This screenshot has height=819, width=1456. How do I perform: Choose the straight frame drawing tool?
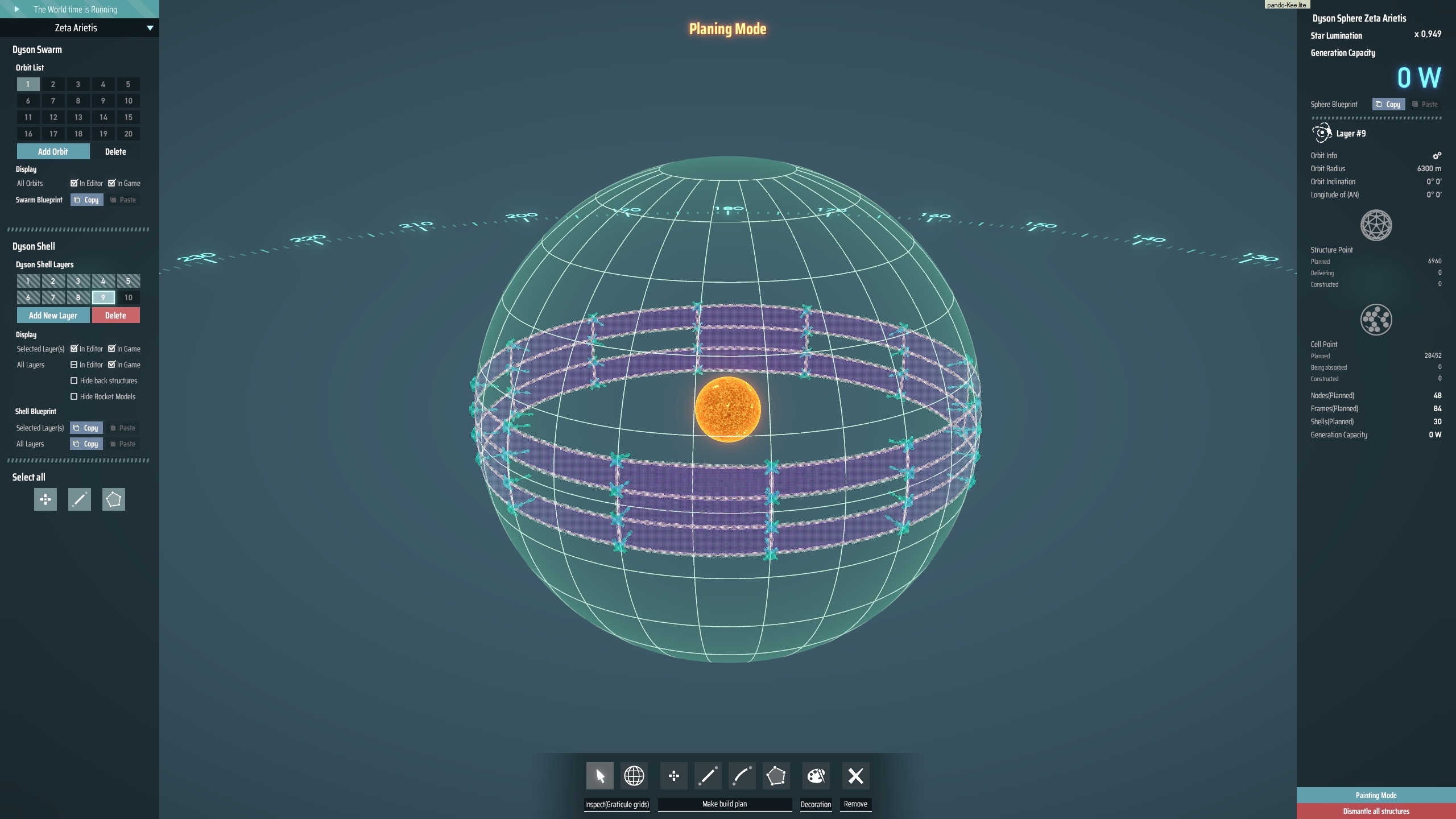click(x=707, y=775)
